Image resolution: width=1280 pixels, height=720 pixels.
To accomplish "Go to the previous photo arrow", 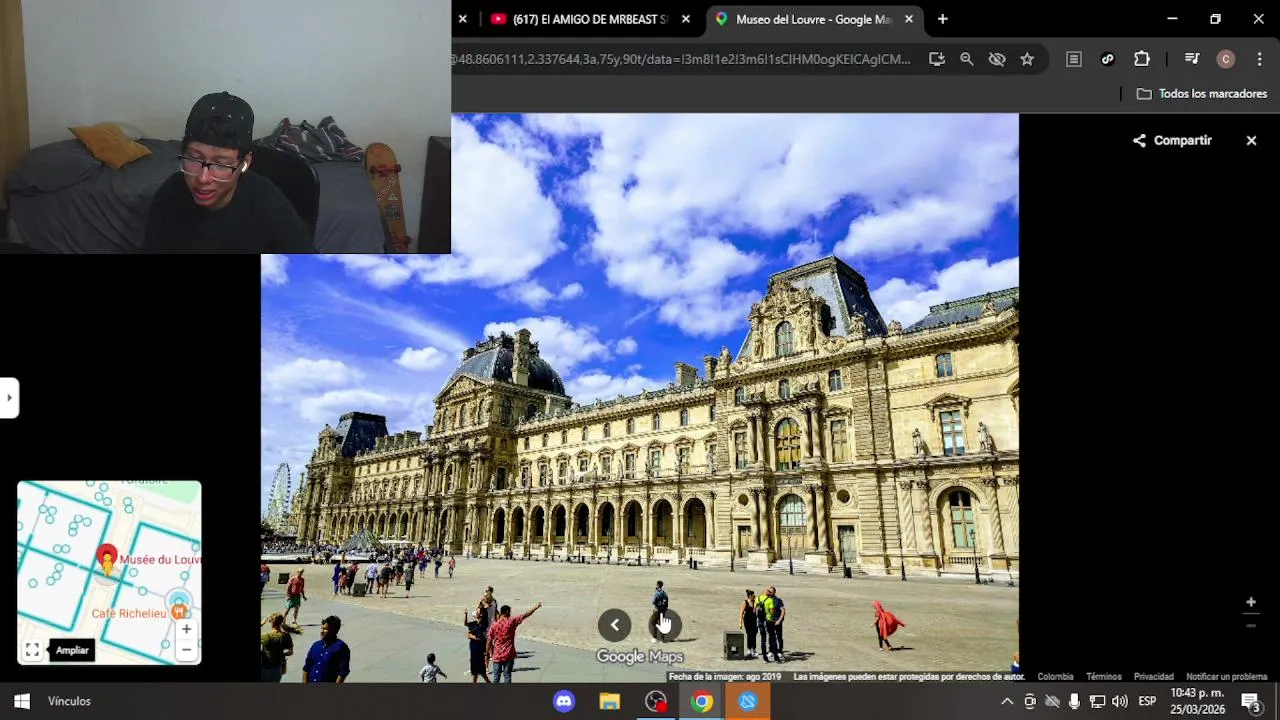I will pyautogui.click(x=615, y=625).
